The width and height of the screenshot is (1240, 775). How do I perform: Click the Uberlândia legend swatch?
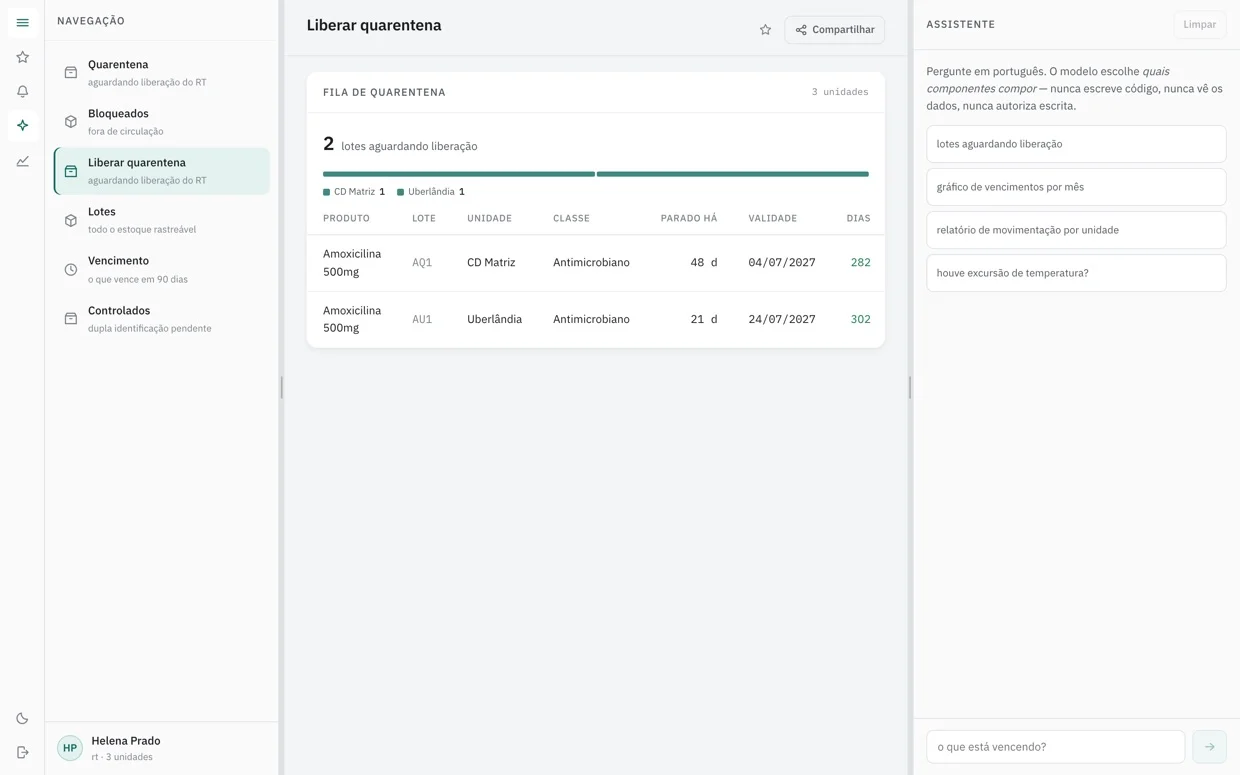tap(400, 192)
